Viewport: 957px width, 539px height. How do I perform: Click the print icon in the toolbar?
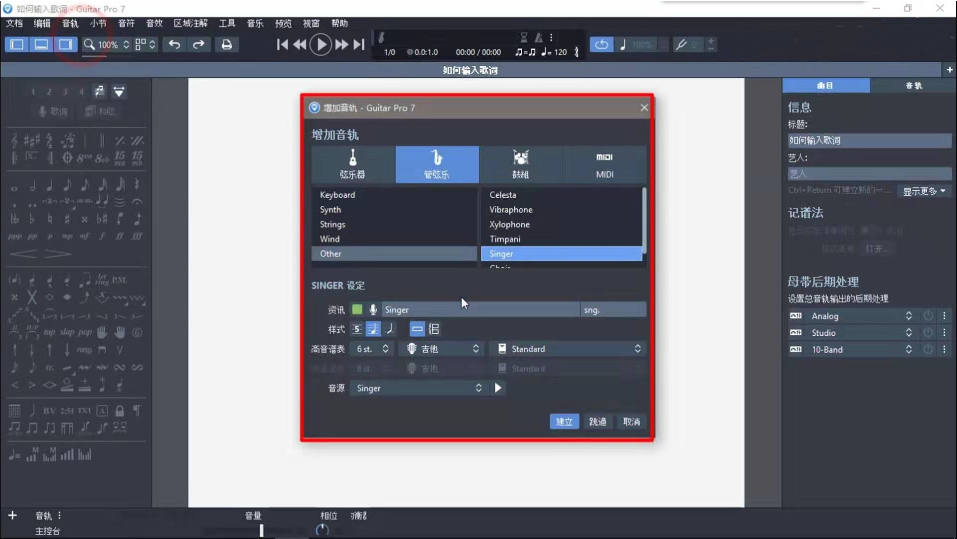pyautogui.click(x=226, y=44)
